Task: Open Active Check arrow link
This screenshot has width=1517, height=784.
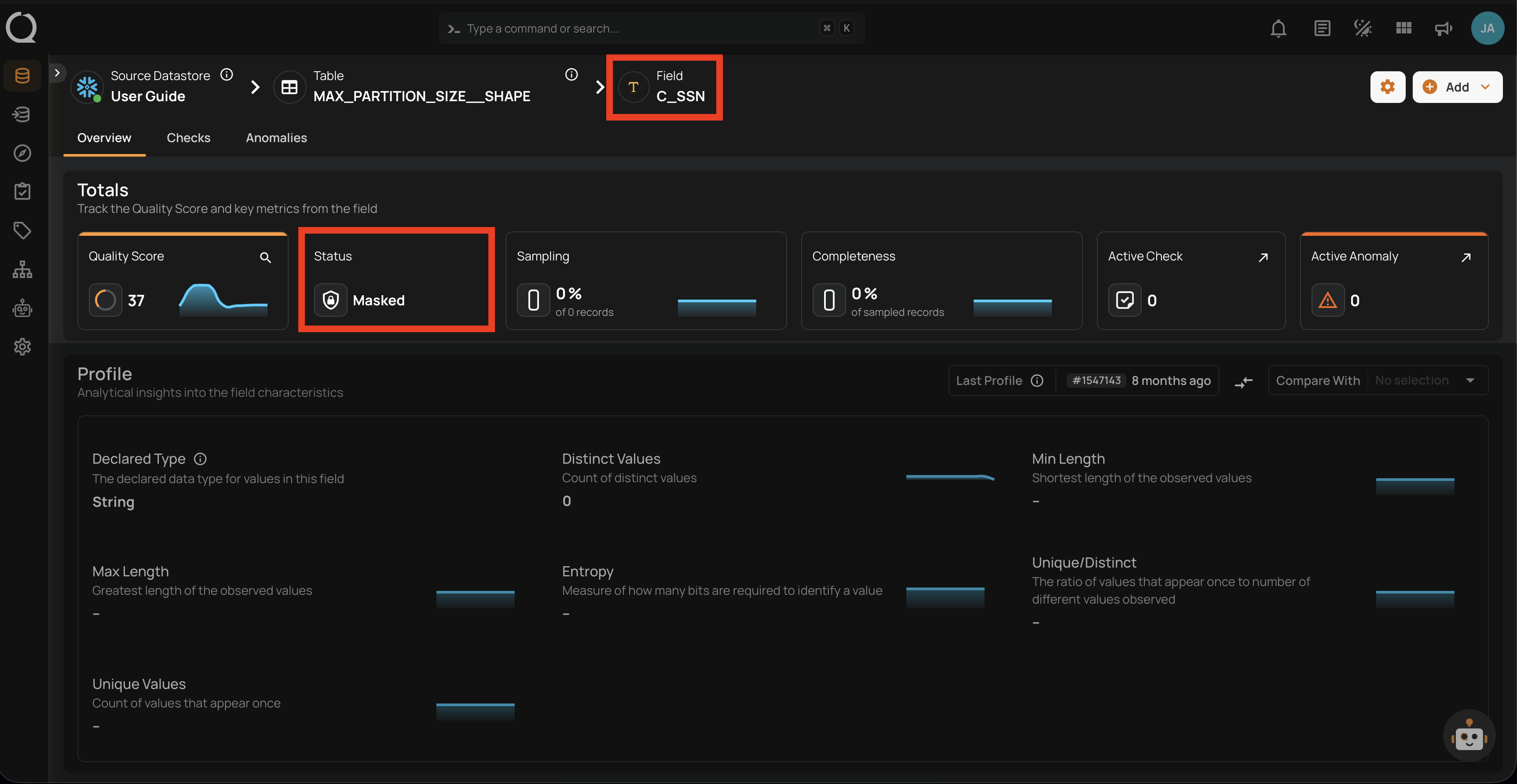Action: [x=1263, y=257]
